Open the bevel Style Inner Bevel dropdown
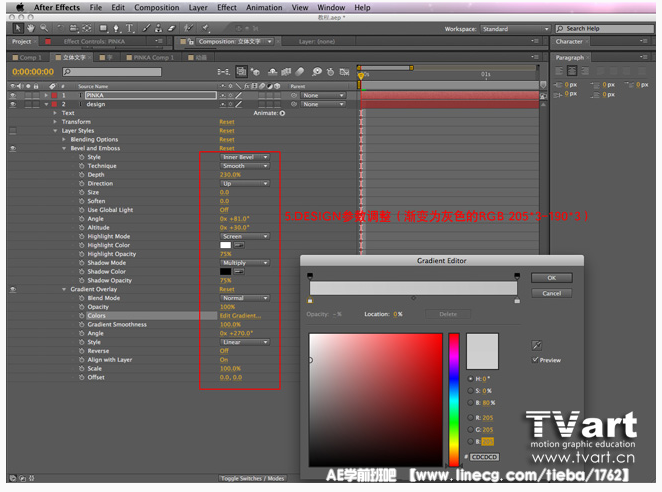 tap(244, 157)
